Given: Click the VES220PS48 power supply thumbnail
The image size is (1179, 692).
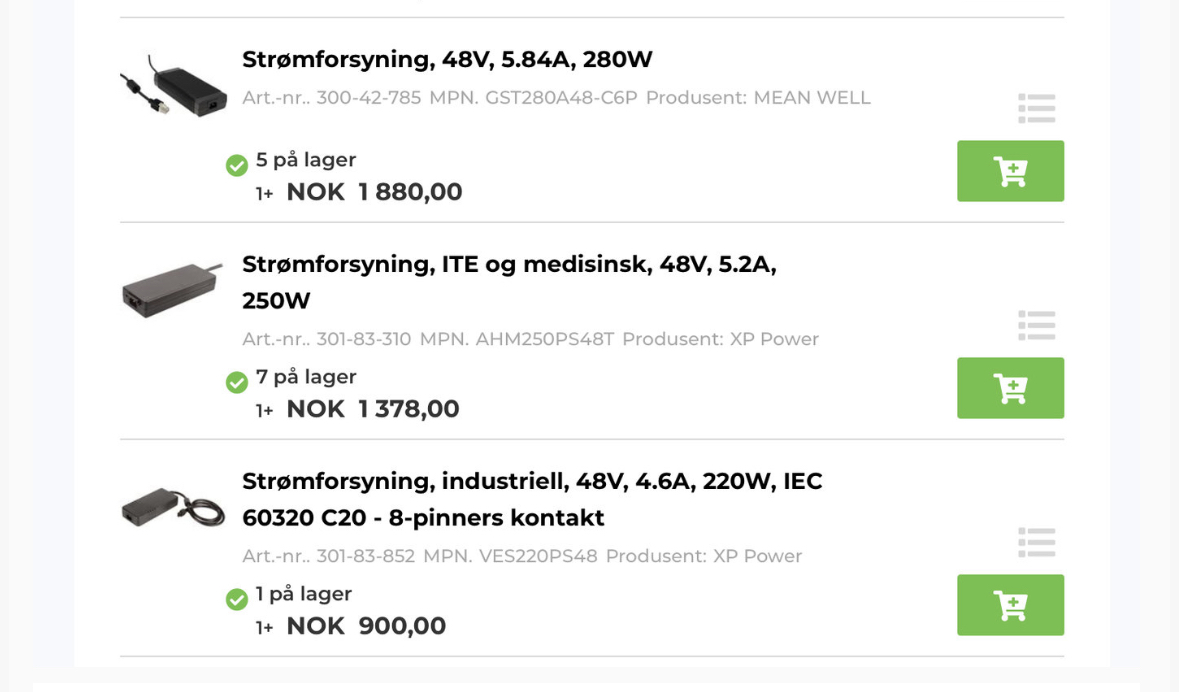Looking at the screenshot, I should click(174, 507).
